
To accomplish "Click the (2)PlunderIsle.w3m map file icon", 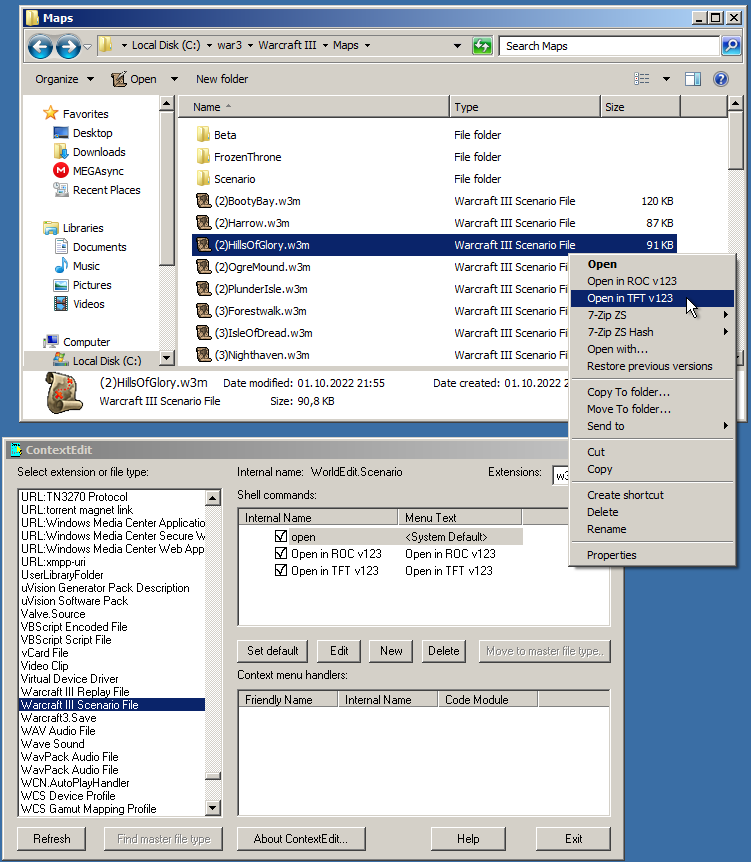I will [203, 289].
